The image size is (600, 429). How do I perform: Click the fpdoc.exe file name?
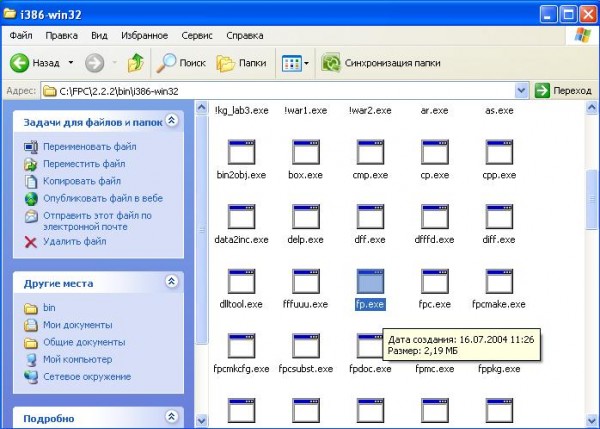[x=370, y=369]
